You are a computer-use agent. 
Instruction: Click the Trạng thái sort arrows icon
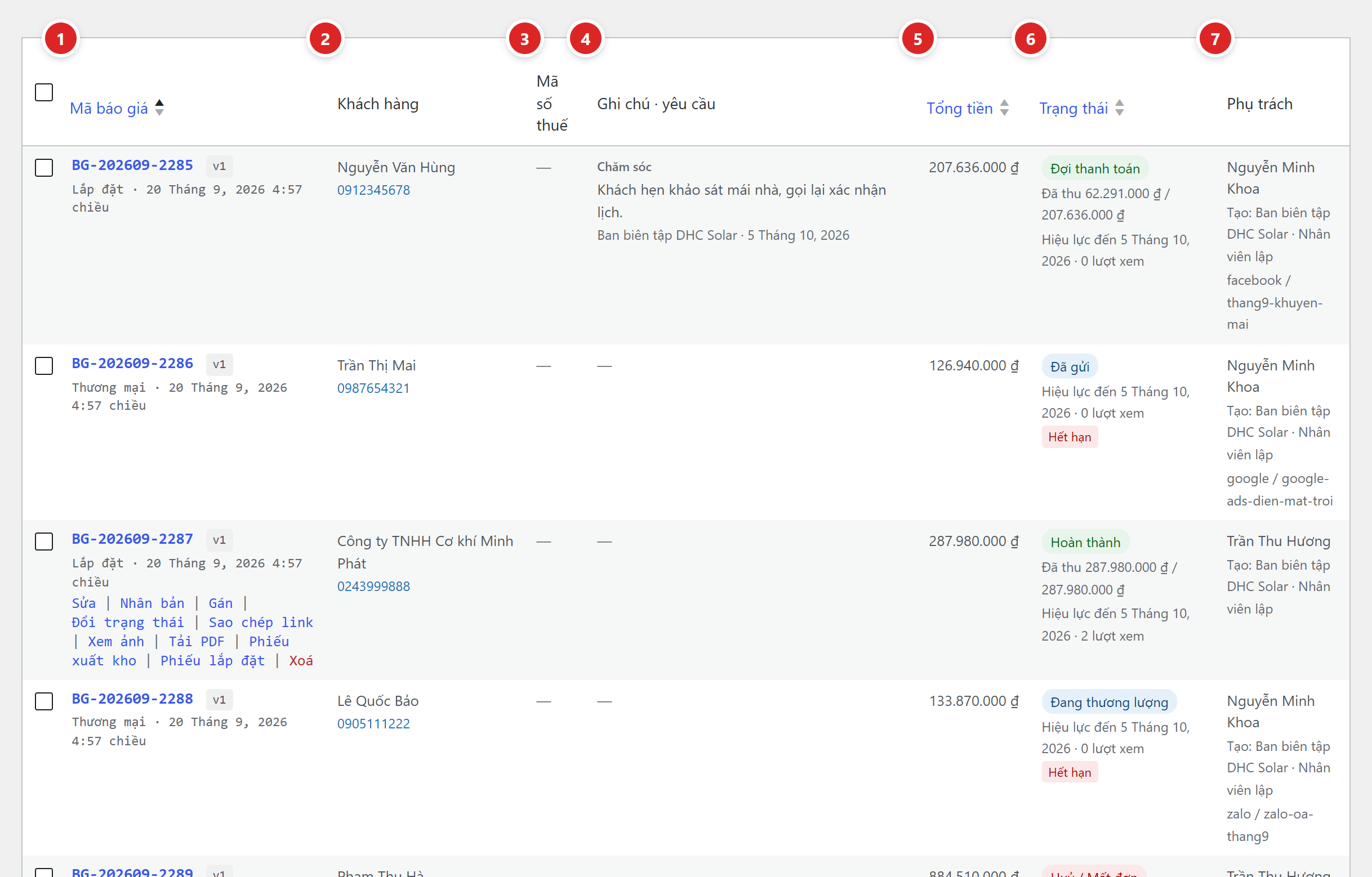pyautogui.click(x=1120, y=108)
